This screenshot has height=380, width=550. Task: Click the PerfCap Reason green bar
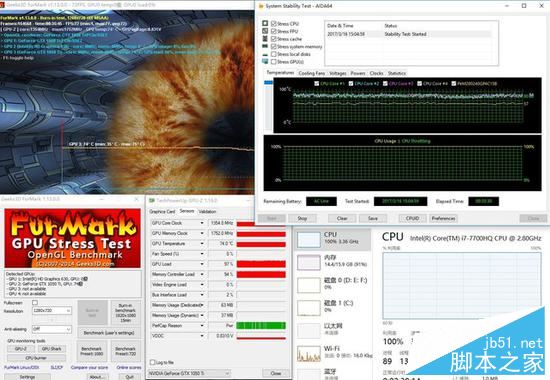click(261, 326)
